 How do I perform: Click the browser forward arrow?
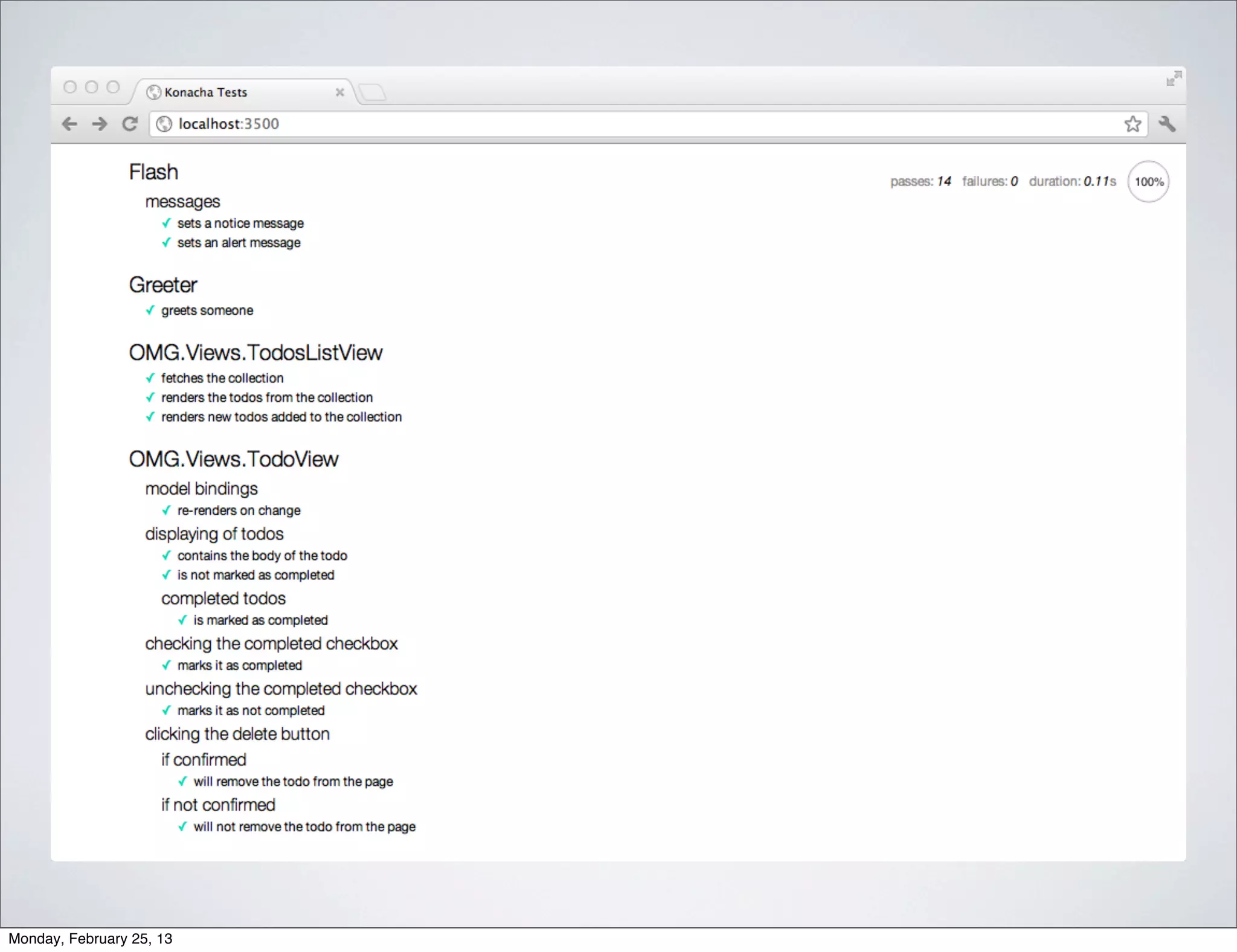click(x=100, y=124)
